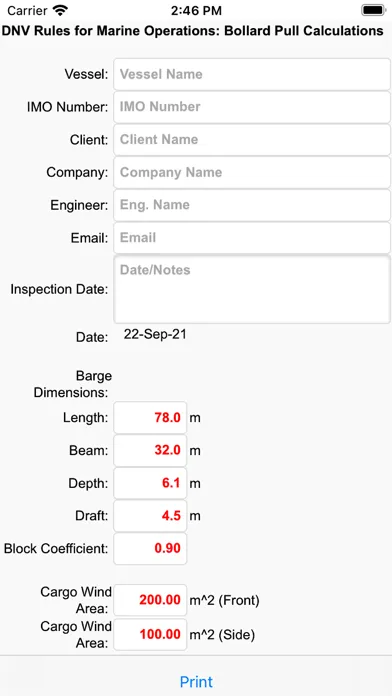Viewport: 392px width, 696px height.
Task: Select the Client Name field
Action: point(252,139)
